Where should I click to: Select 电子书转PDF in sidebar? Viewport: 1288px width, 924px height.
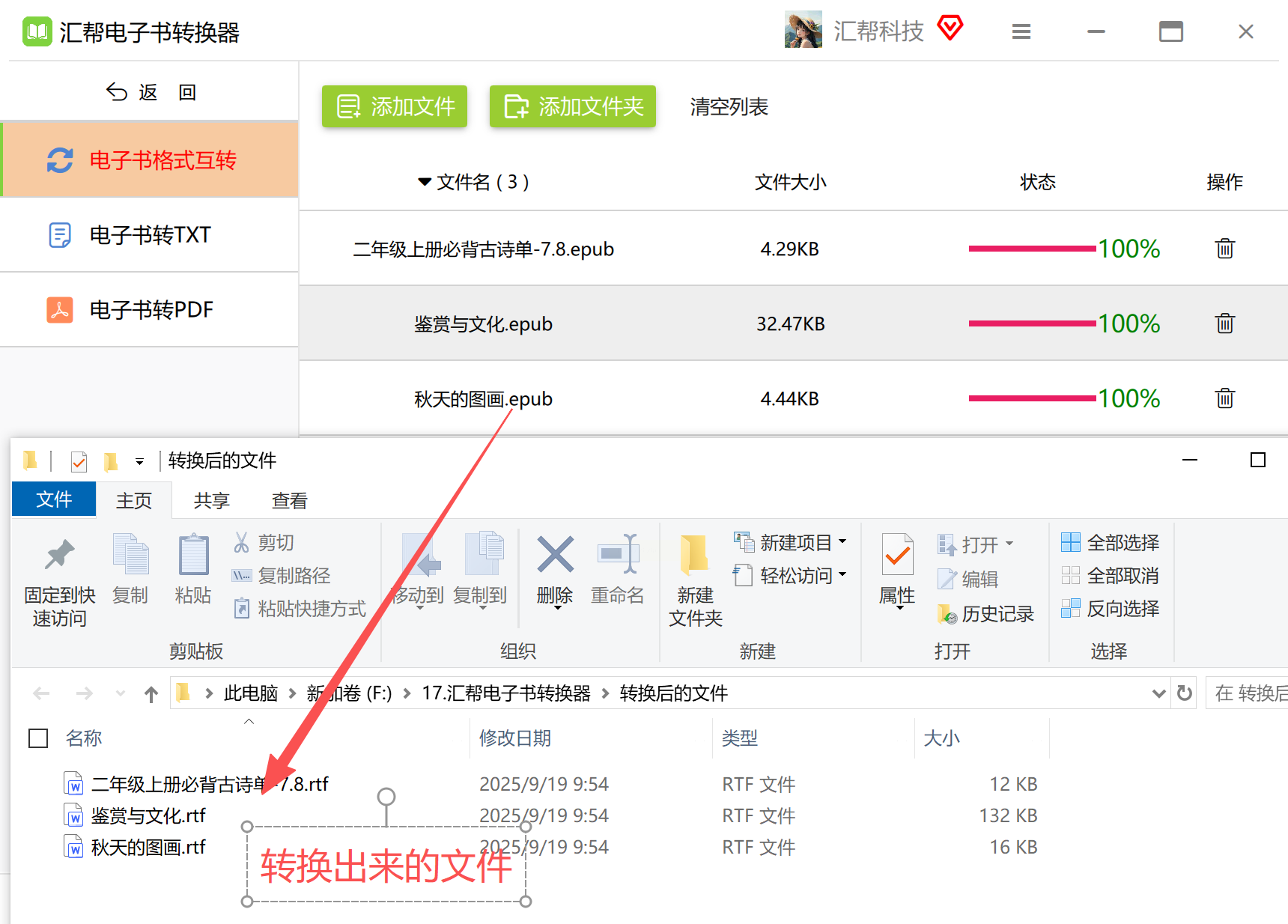tap(150, 310)
